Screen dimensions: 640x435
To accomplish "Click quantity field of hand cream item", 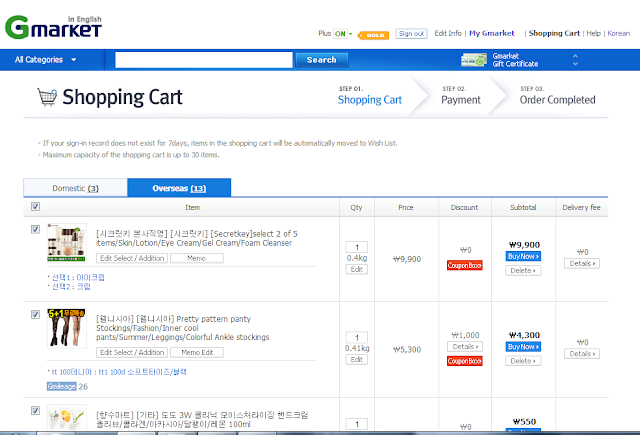I will (x=357, y=424).
